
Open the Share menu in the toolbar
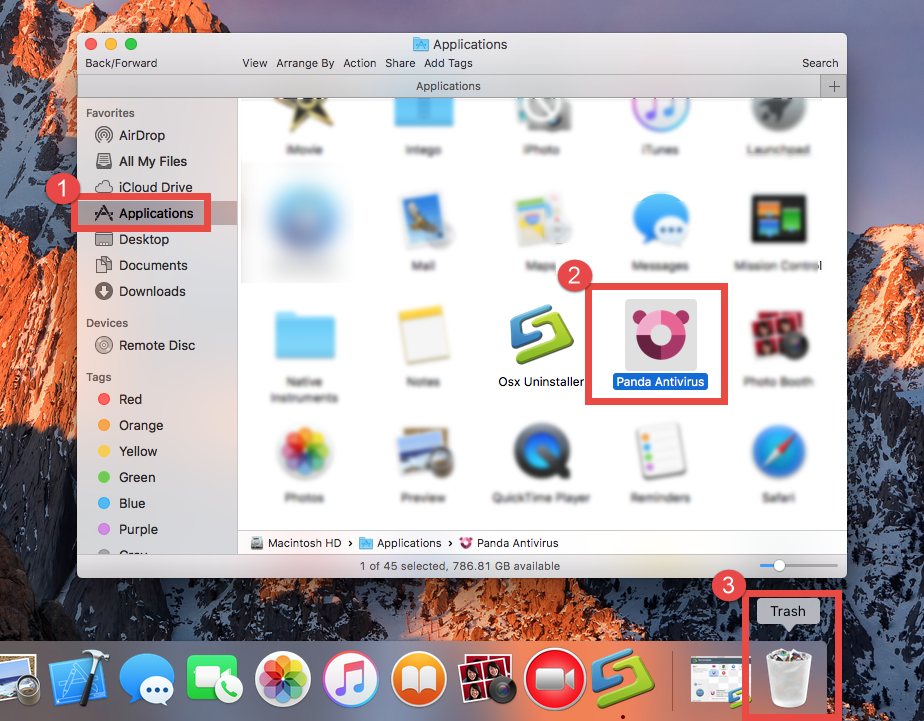click(400, 63)
